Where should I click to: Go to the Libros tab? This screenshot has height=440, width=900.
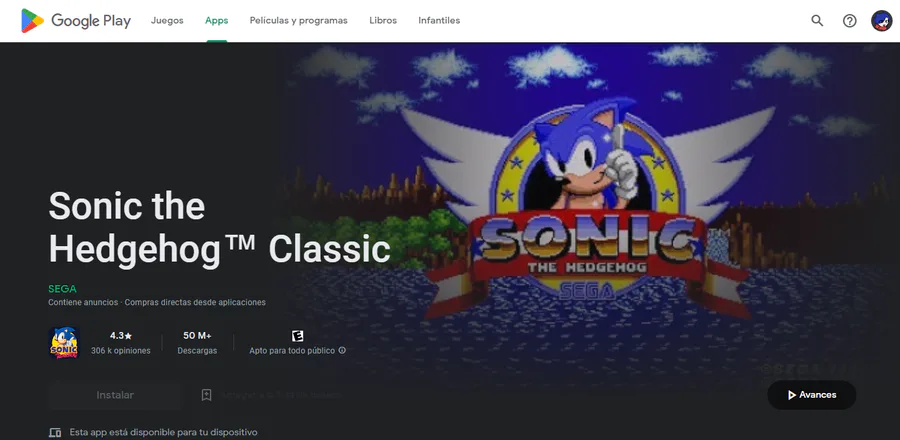pos(383,21)
